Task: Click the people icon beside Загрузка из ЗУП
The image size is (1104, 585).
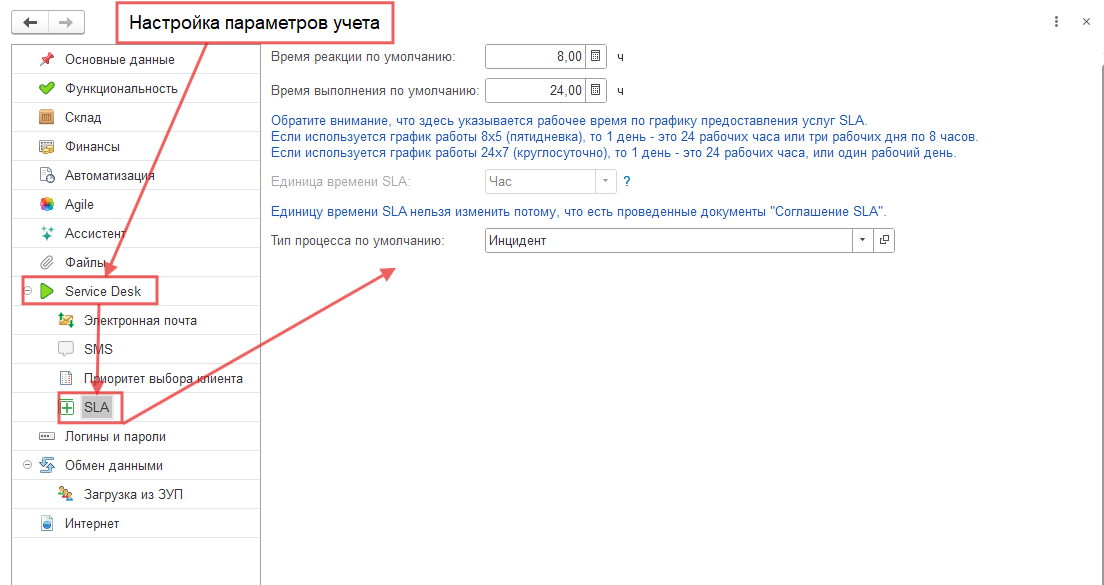Action: tap(66, 494)
